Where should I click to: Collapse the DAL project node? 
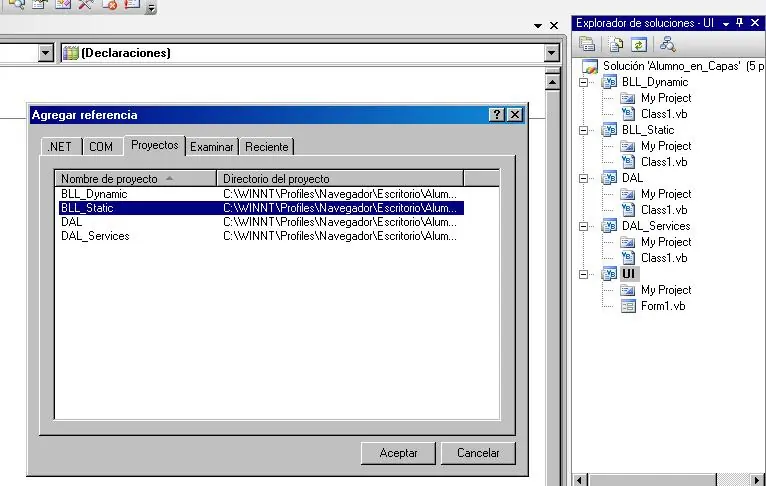(x=583, y=178)
